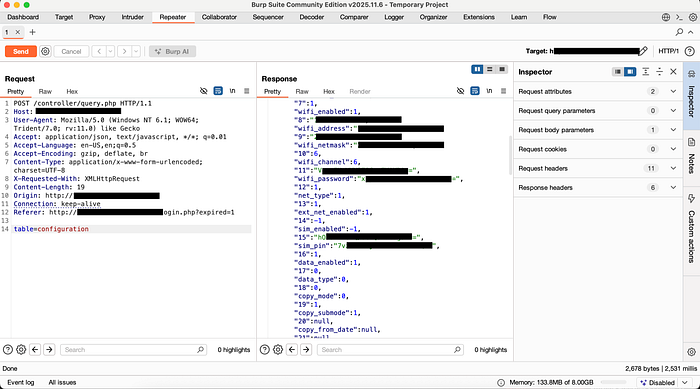The width and height of the screenshot is (700, 389).
Task: Close the Inspector panel
Action: point(673,72)
